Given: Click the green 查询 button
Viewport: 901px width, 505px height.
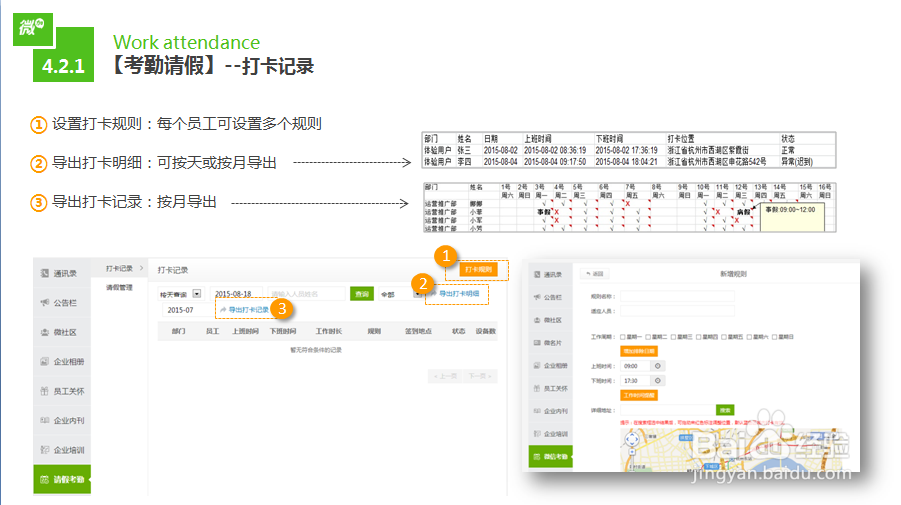Looking at the screenshot, I should click(x=362, y=294).
